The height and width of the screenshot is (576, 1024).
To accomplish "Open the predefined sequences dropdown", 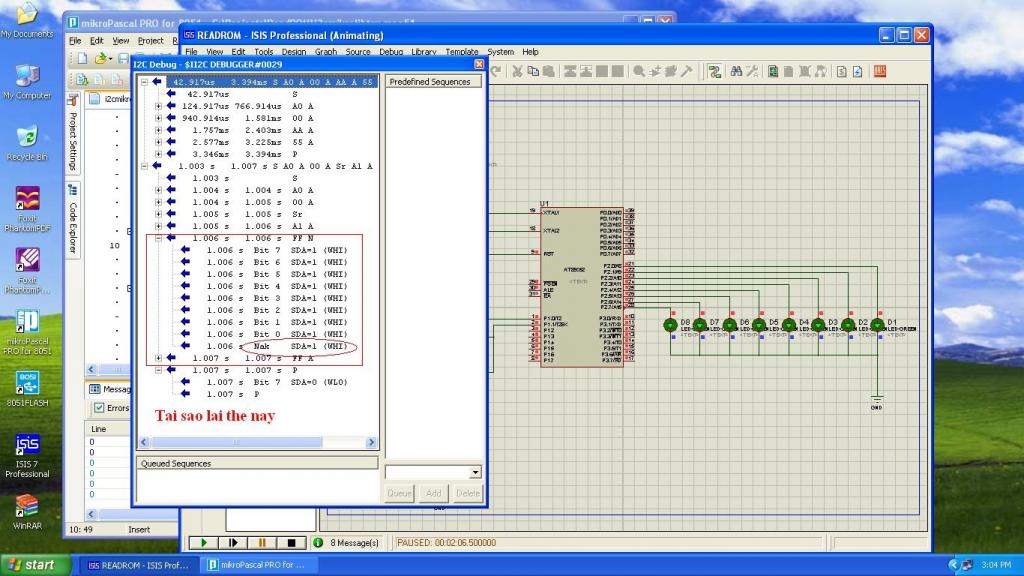I will pos(475,472).
